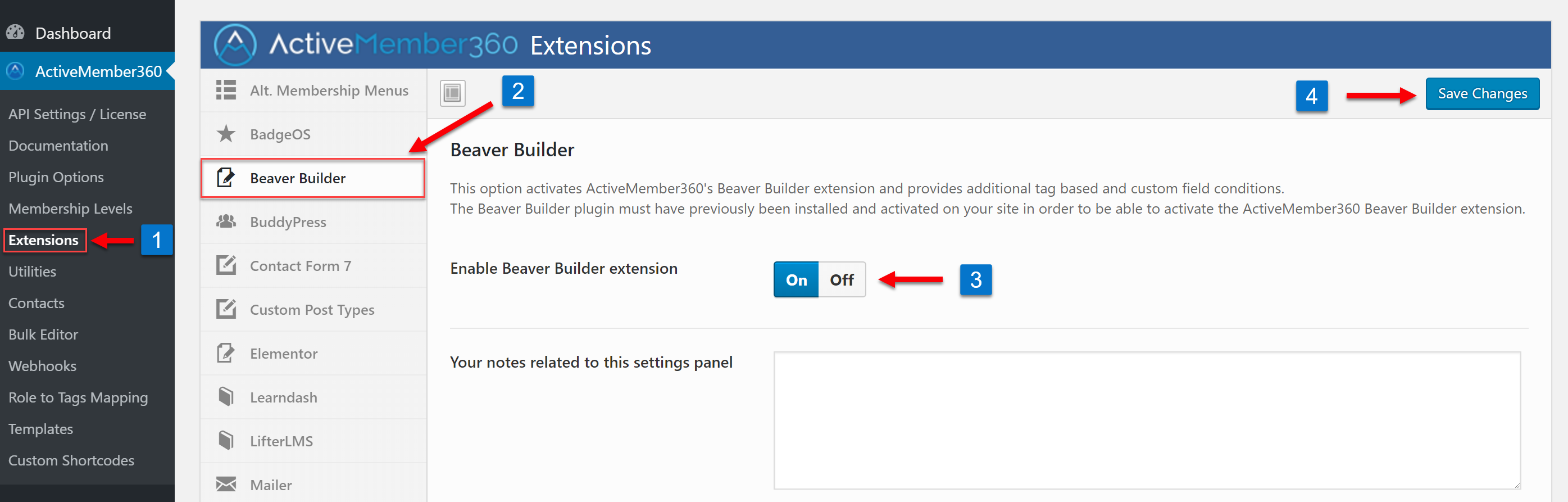Screen dimensions: 1568x502
Task: Switch the Beaver Builder extension Off
Action: pos(842,279)
